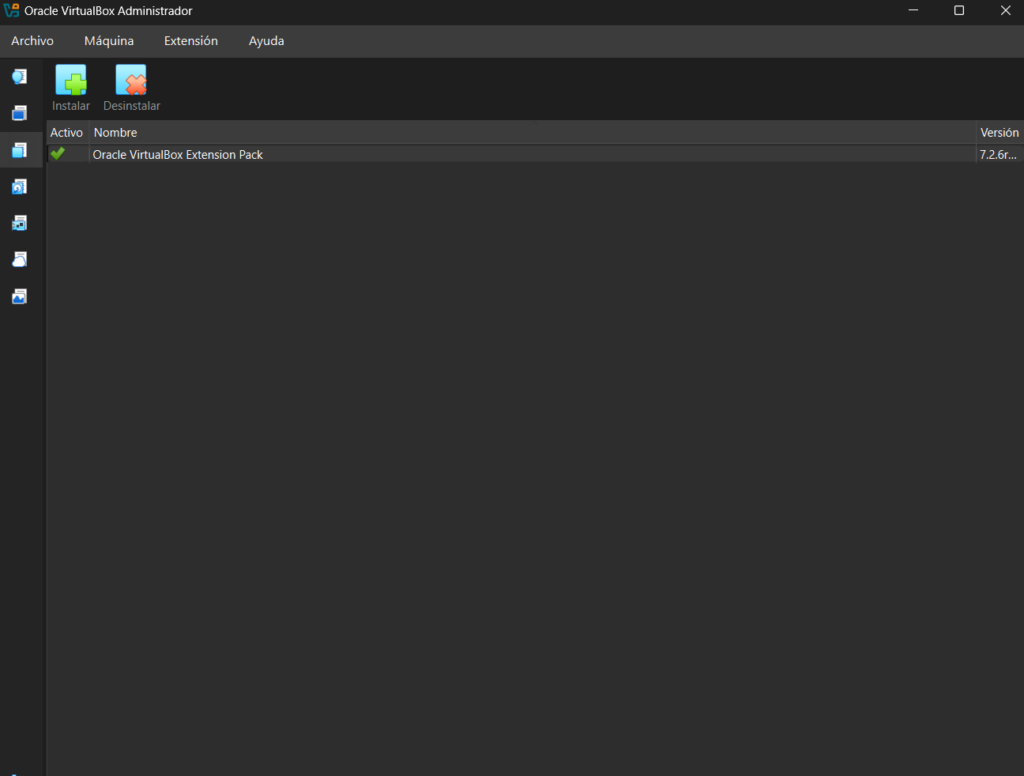Open the Welcome home tool in sidebar
Screen dimensions: 1024x776
pos(19,77)
